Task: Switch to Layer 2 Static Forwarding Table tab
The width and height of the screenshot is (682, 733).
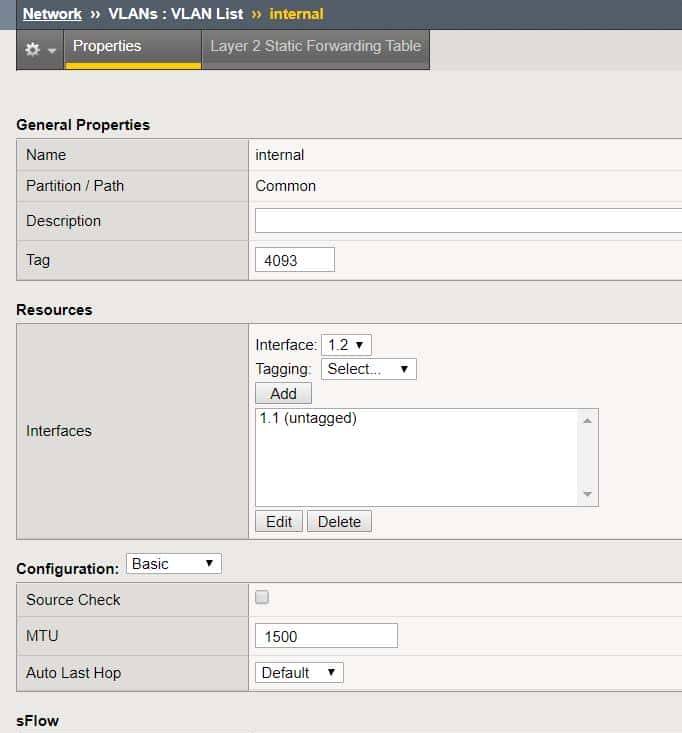Action: [315, 46]
